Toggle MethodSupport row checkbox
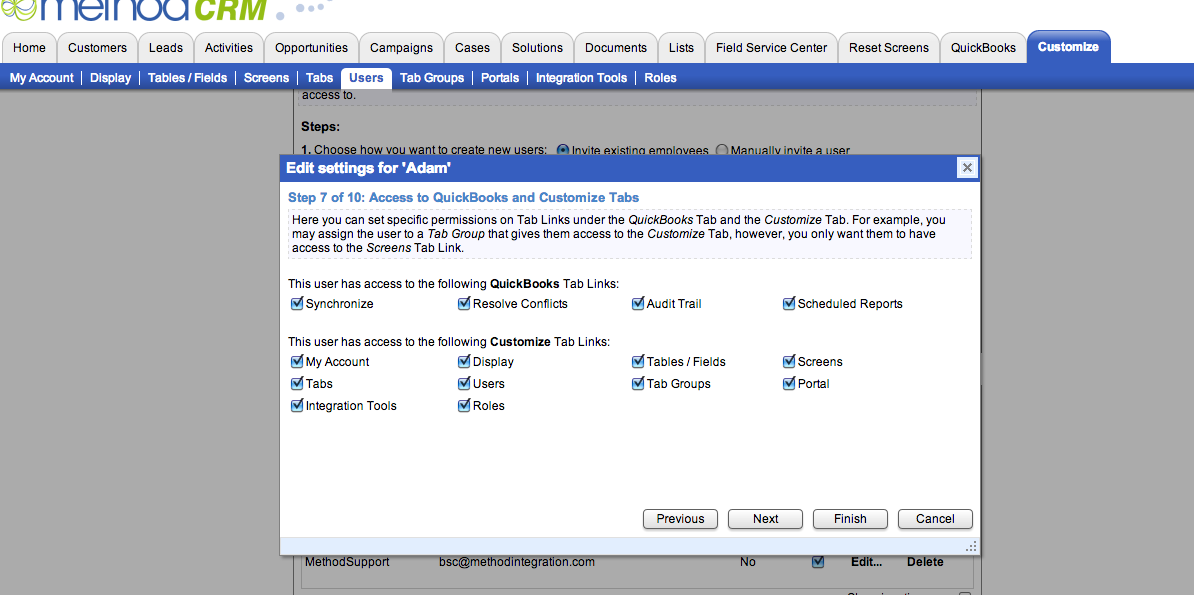 pyautogui.click(x=818, y=561)
